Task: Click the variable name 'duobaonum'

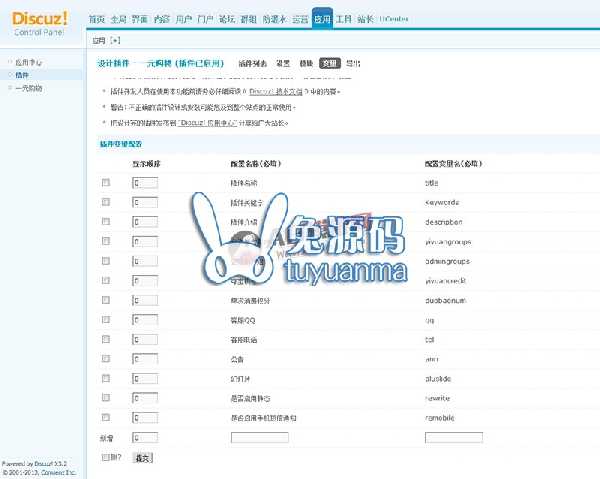Action: click(445, 301)
